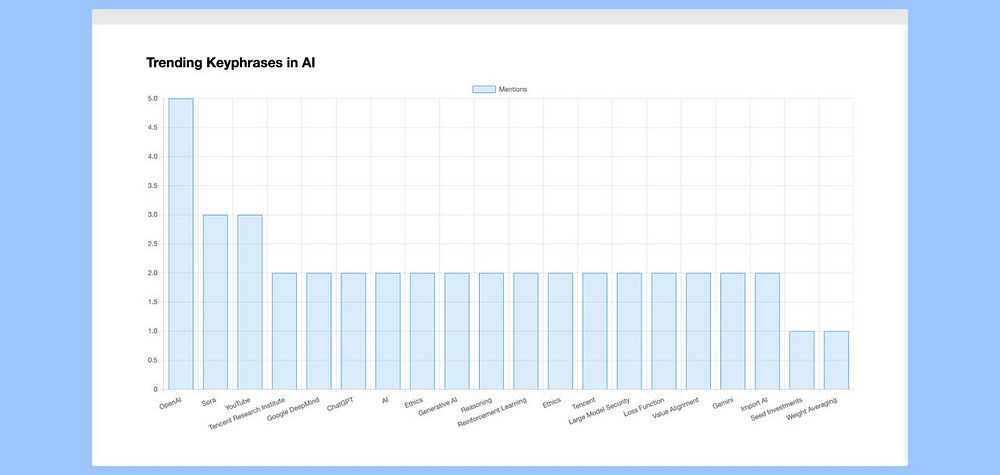Click the 4.5 value on the y-axis
Screen dimensions: 1000x475
pyautogui.click(x=152, y=128)
